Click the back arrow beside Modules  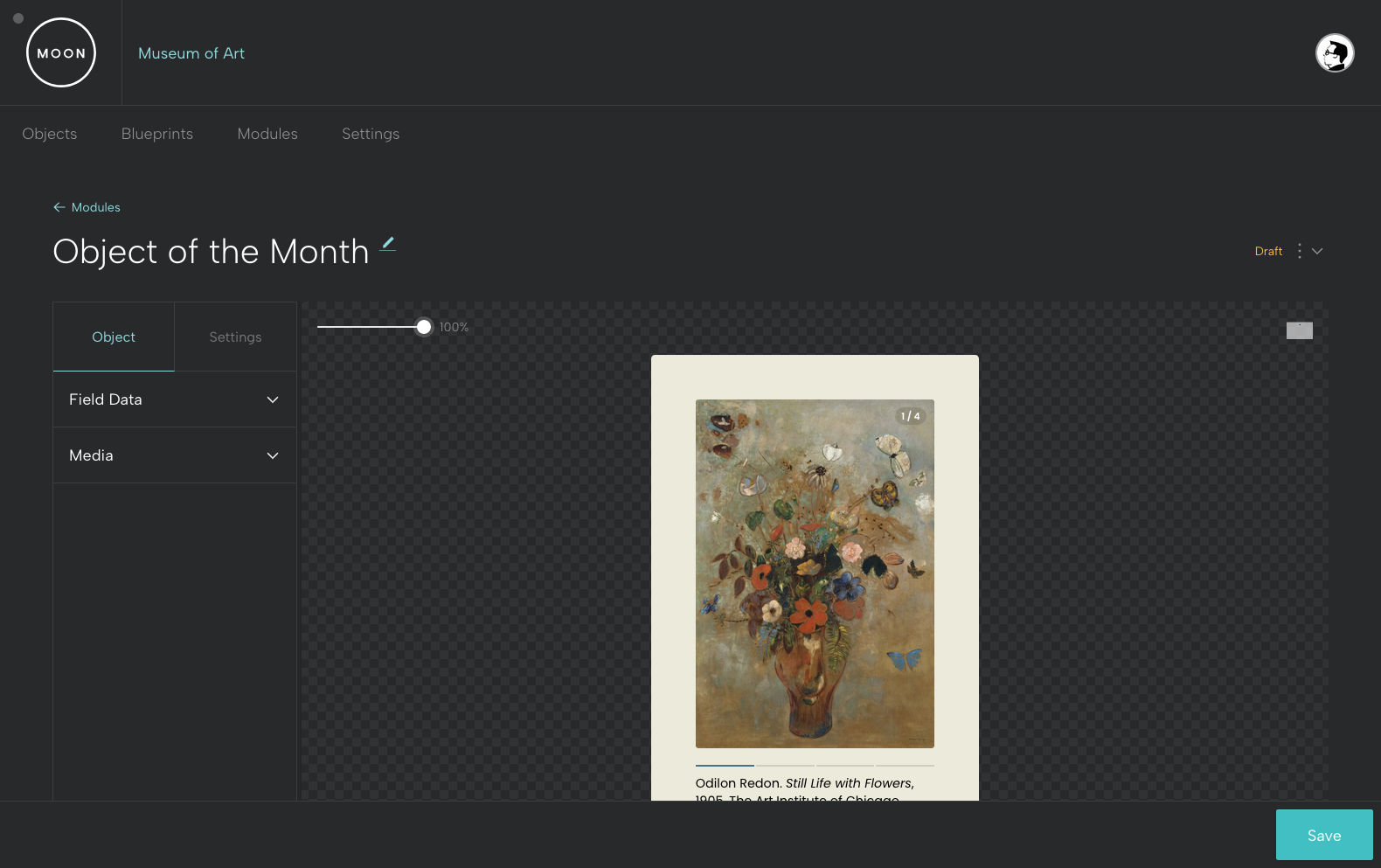pyautogui.click(x=59, y=207)
